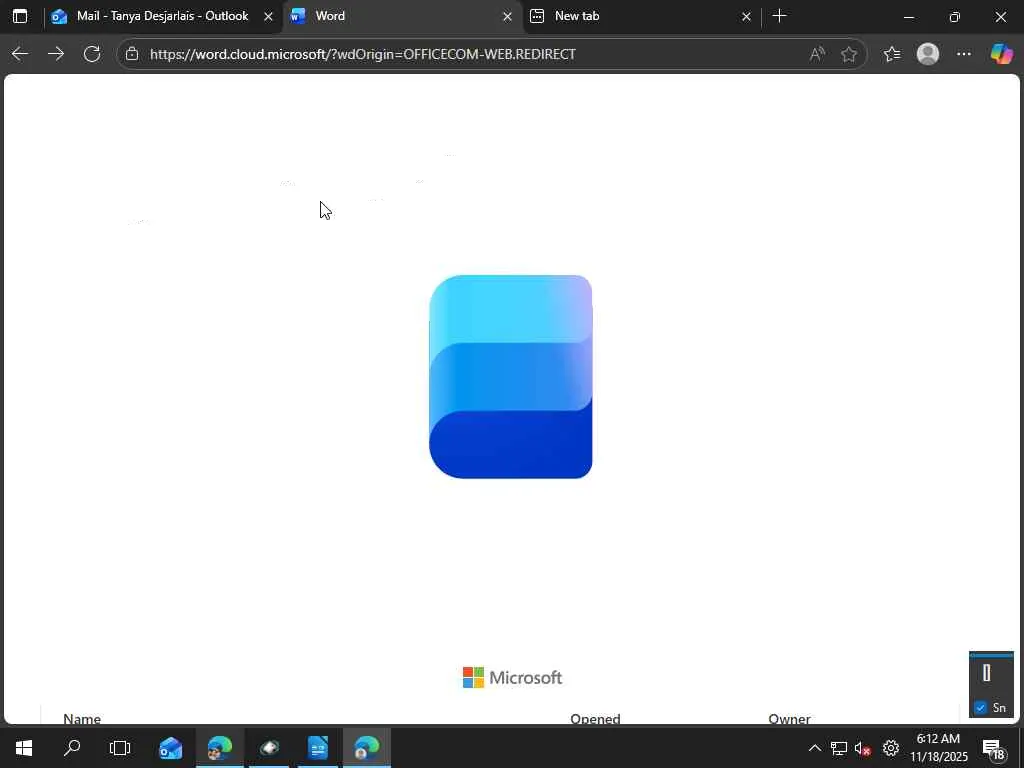Add this page to favorites with star
This screenshot has width=1024, height=768.
click(x=848, y=54)
